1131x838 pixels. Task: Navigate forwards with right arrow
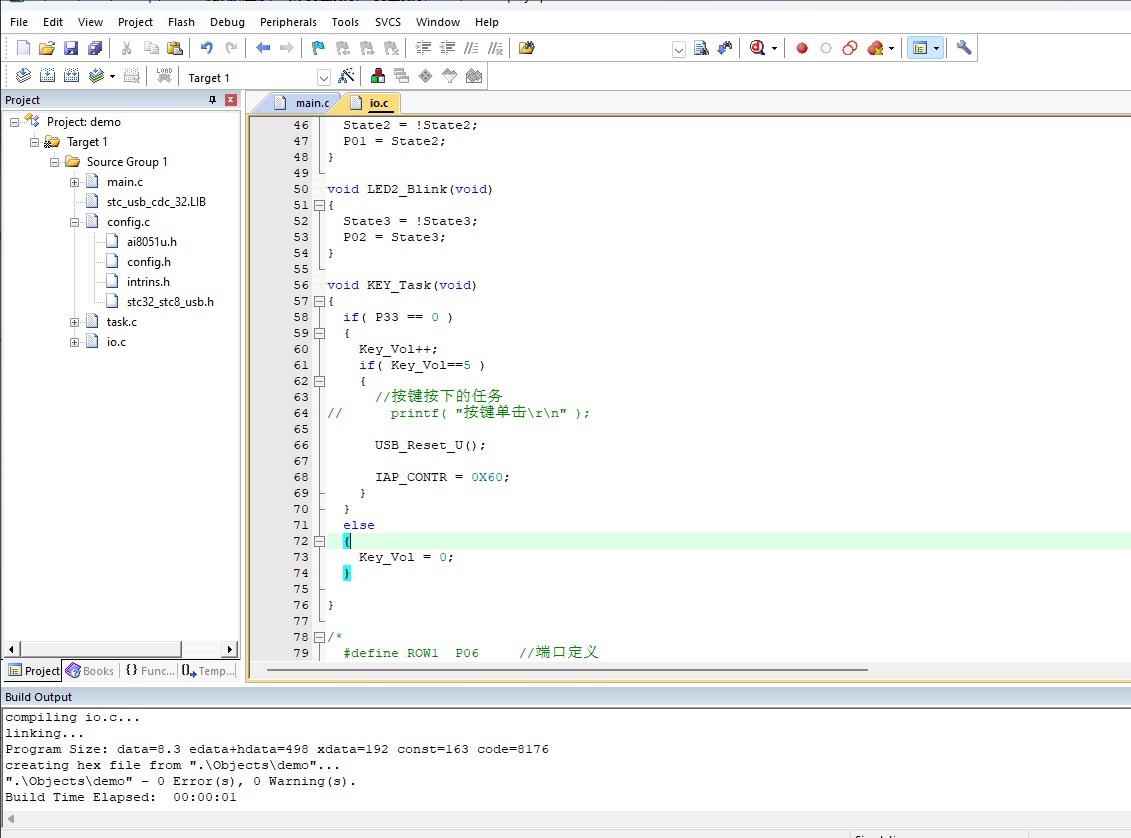point(286,48)
